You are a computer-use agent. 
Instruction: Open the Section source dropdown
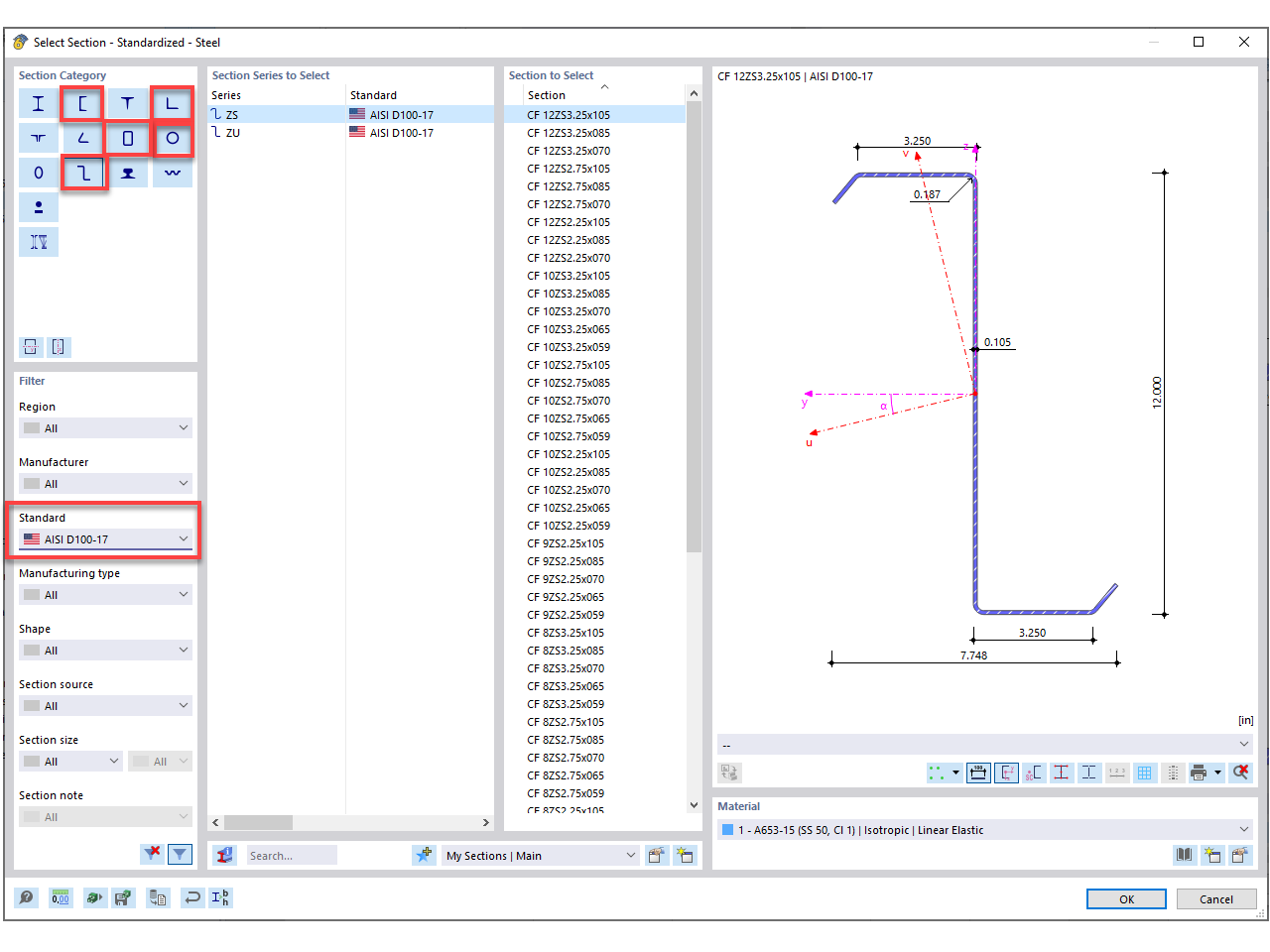[x=105, y=706]
